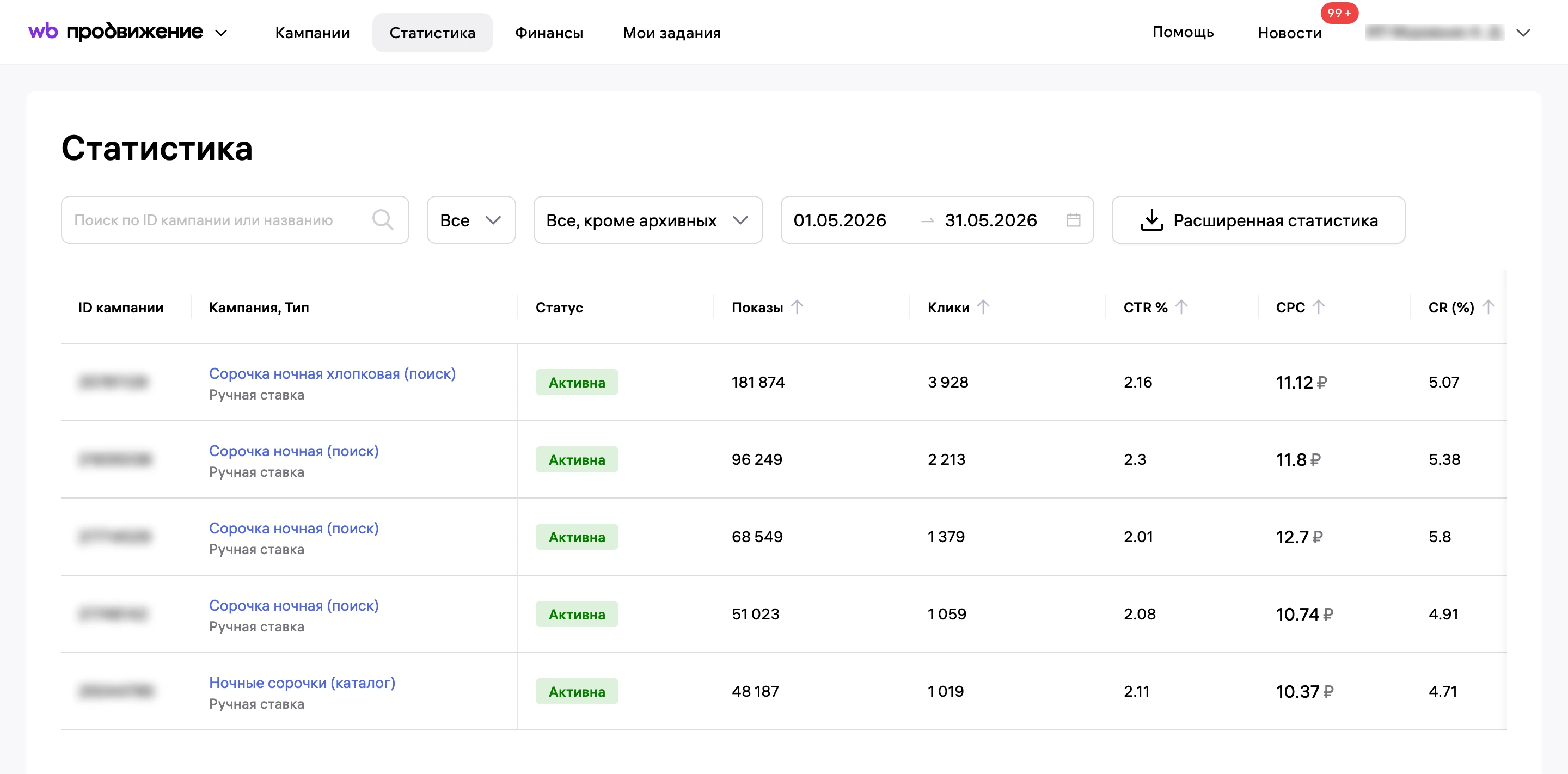Click the 99+ news notification badge
The width and height of the screenshot is (1568, 774).
(x=1339, y=13)
